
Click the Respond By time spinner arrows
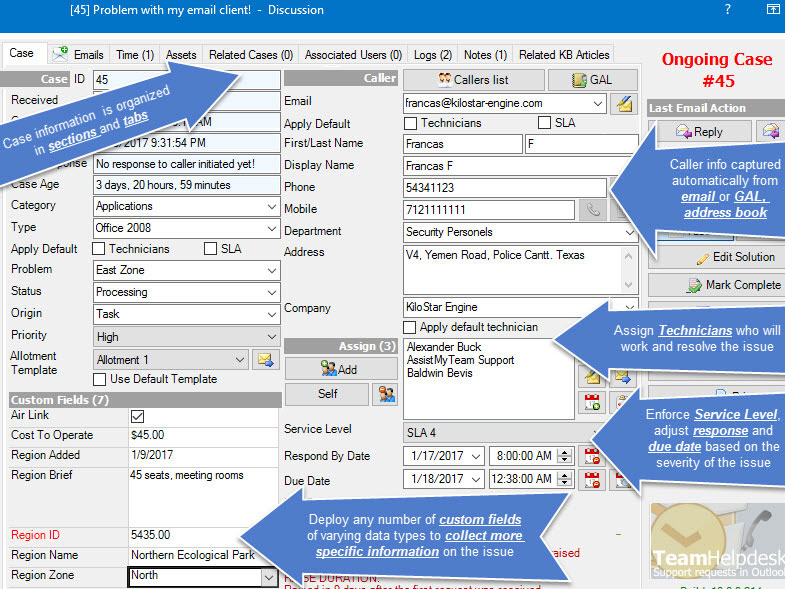point(565,456)
